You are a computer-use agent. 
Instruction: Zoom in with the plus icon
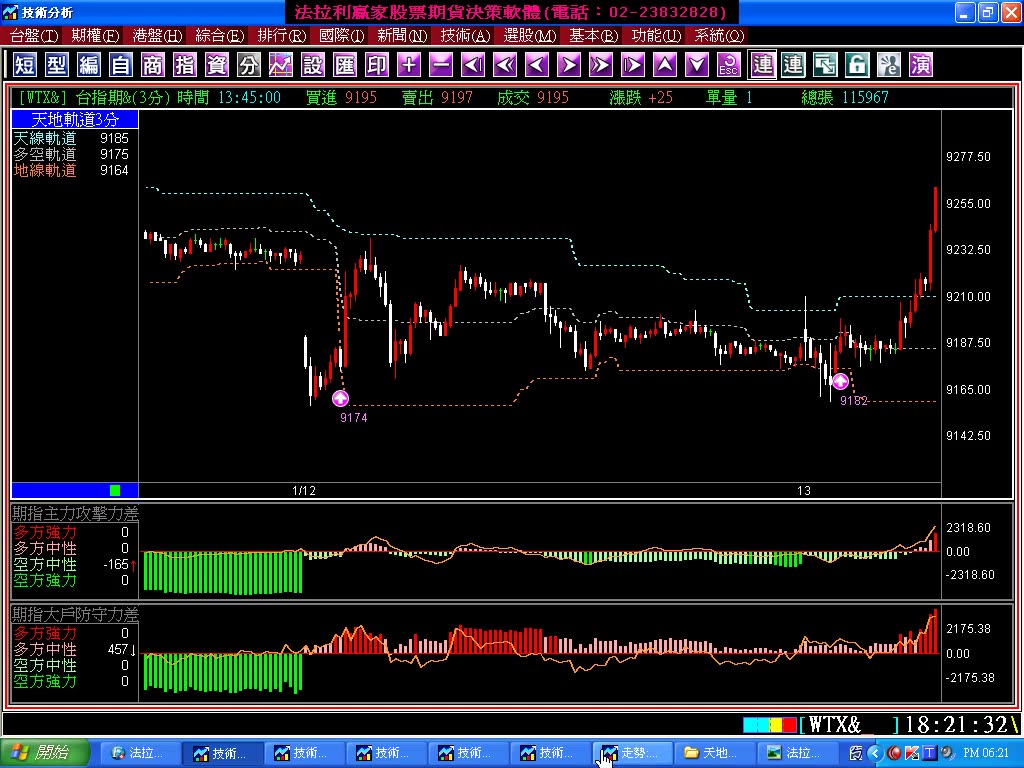pos(409,65)
